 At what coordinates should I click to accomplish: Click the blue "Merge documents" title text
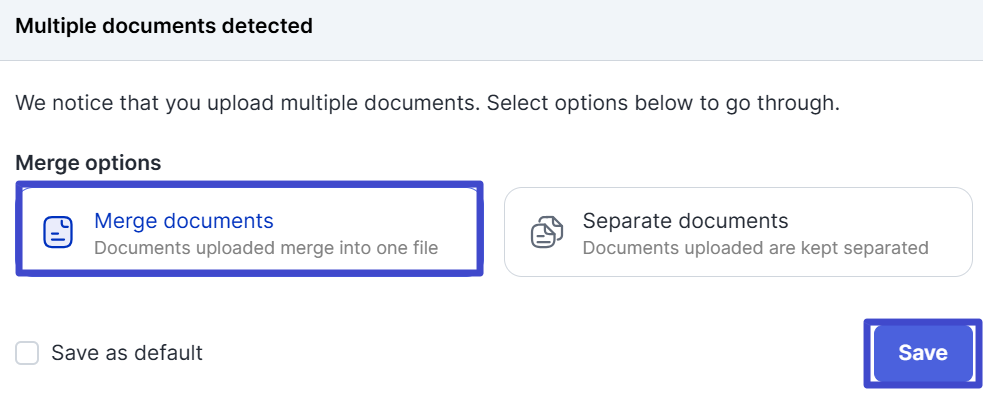[x=183, y=221]
